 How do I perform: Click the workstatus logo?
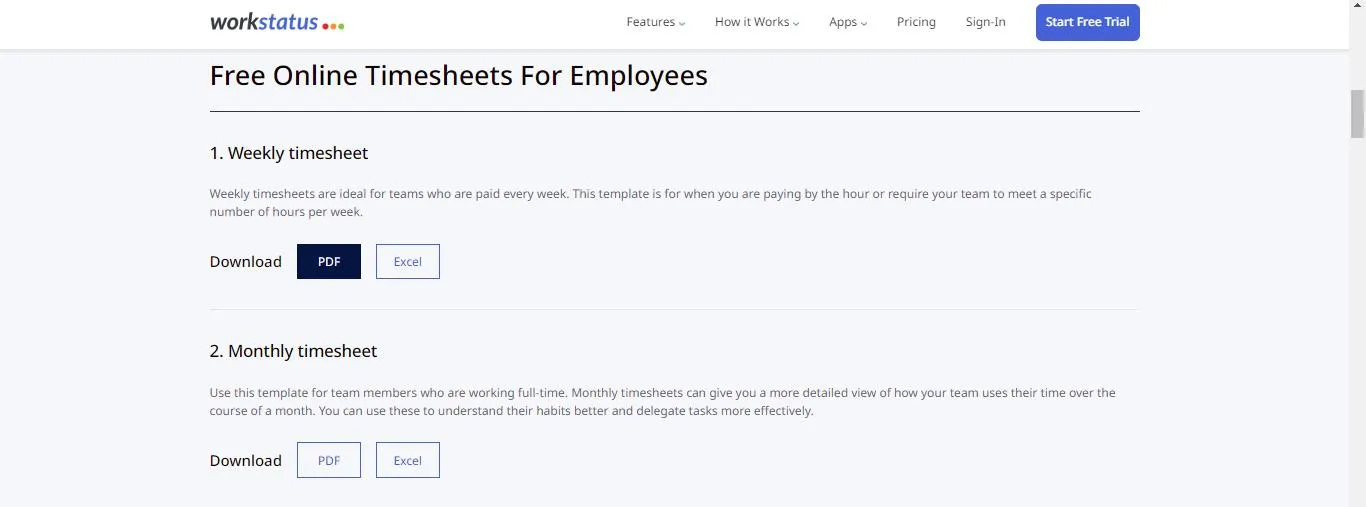[277, 22]
